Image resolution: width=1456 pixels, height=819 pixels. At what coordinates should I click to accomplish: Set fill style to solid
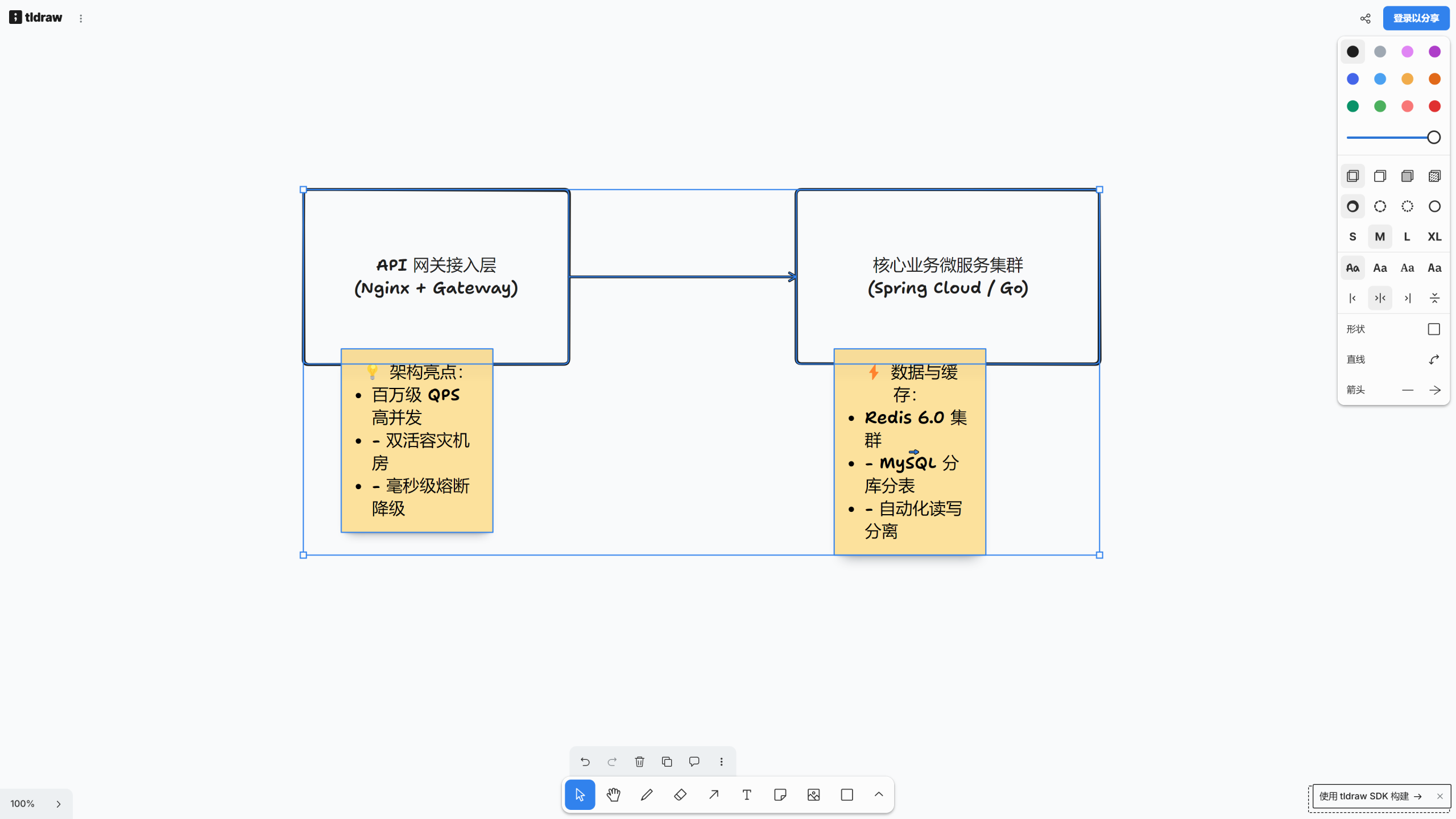[1407, 176]
